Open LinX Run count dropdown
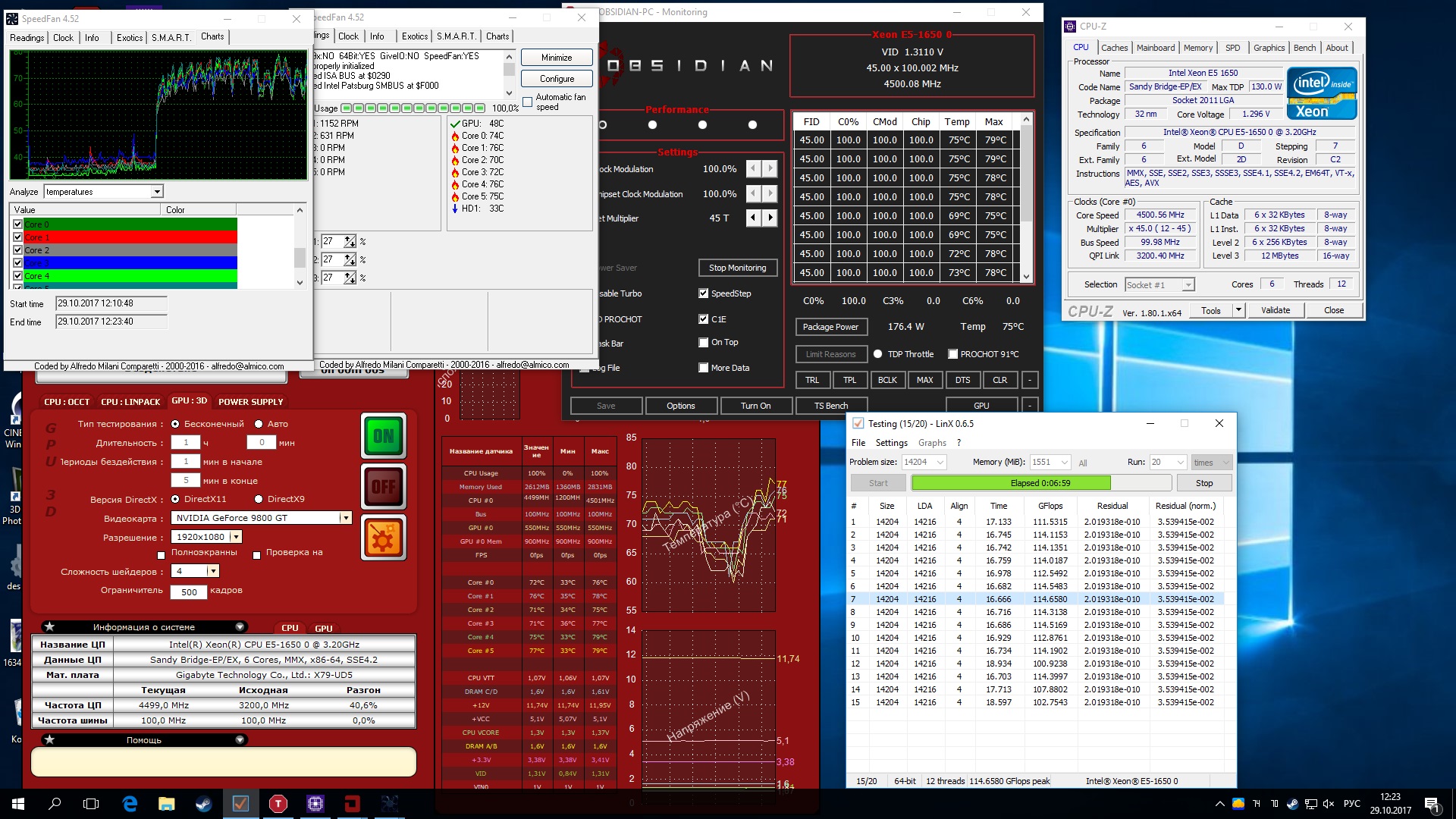 pyautogui.click(x=1180, y=463)
